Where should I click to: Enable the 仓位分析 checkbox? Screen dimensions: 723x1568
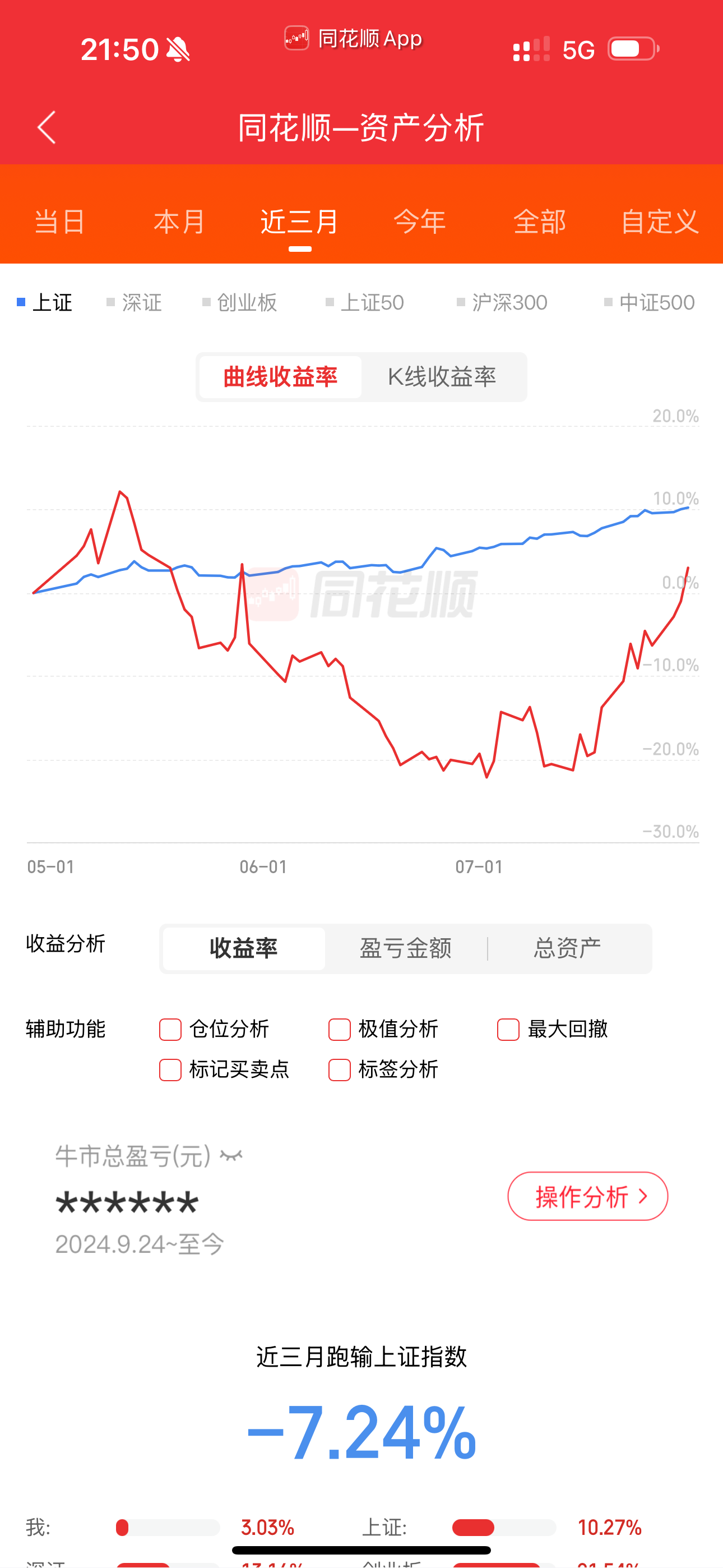[170, 1029]
